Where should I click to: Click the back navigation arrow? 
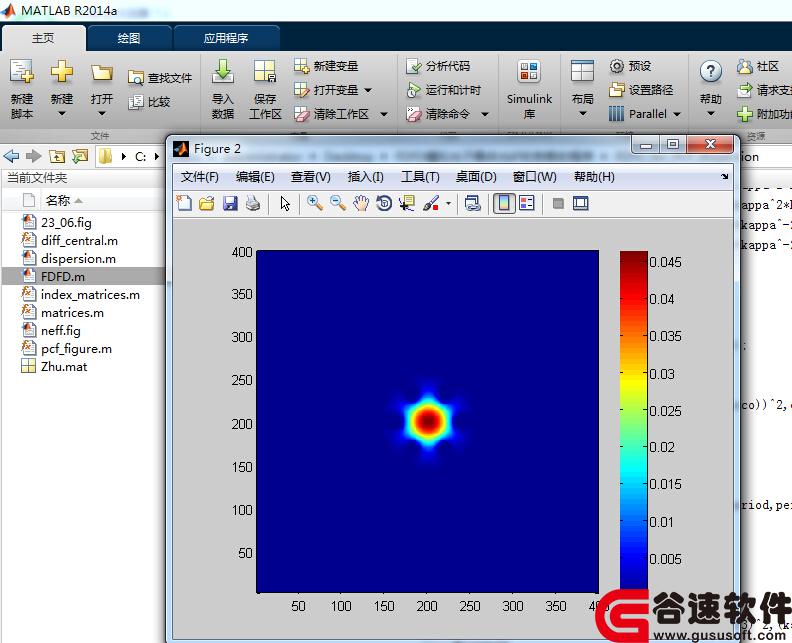11,157
